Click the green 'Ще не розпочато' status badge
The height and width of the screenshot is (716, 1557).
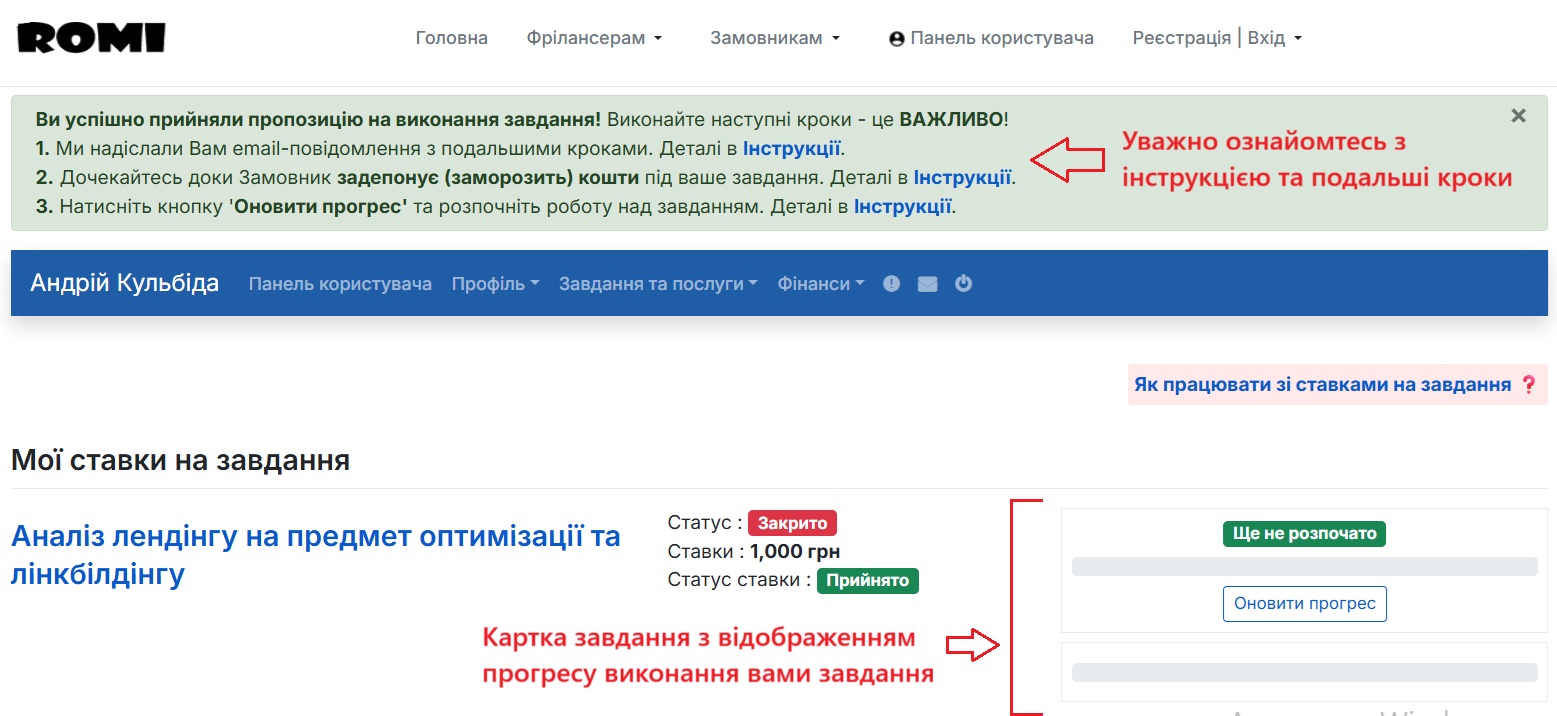1304,533
